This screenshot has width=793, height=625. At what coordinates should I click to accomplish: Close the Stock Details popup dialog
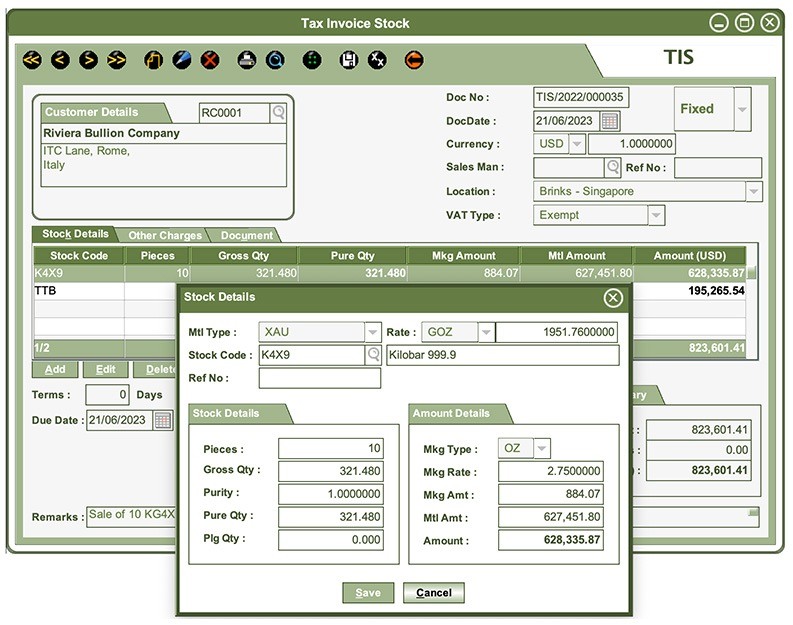[613, 298]
